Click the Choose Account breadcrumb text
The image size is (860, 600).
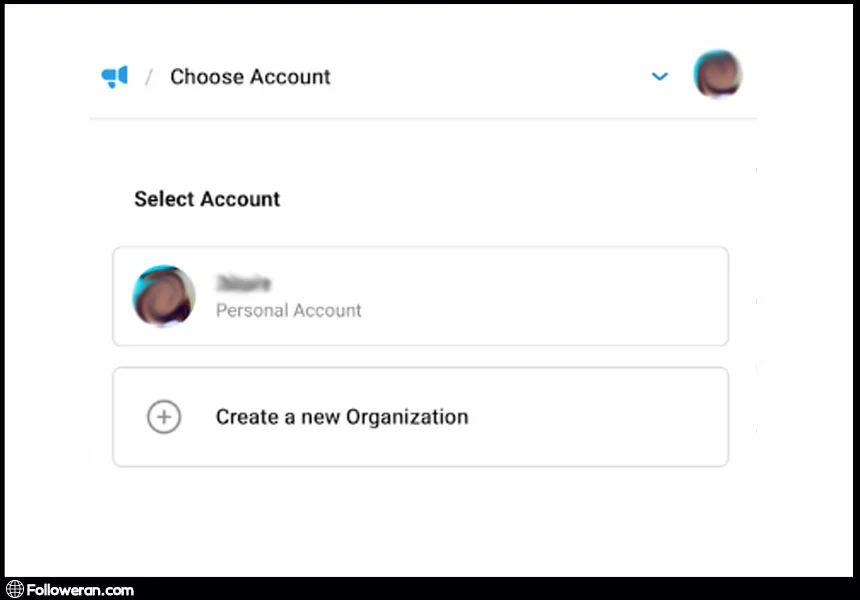pyautogui.click(x=250, y=77)
